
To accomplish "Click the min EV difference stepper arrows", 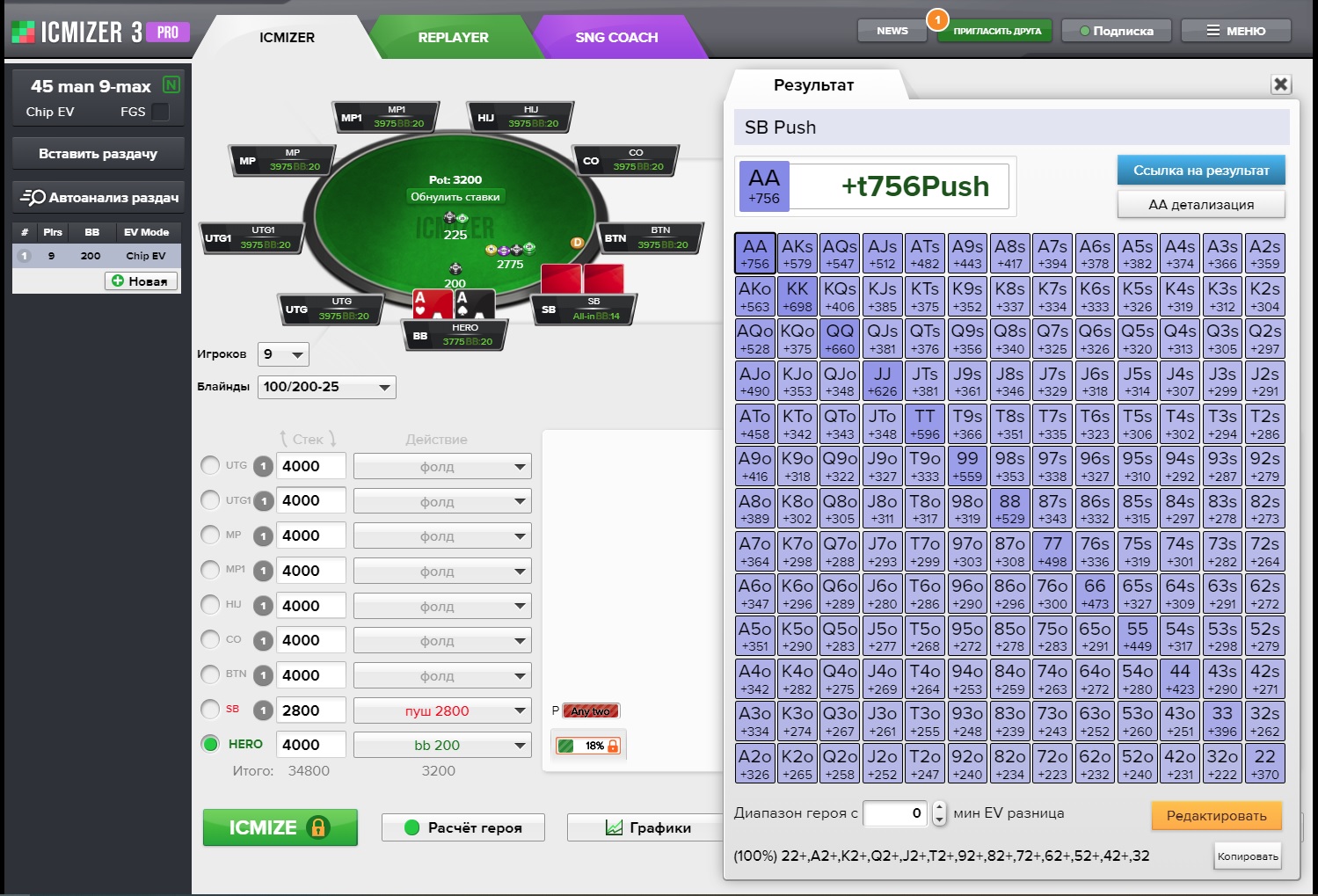I will click(939, 813).
